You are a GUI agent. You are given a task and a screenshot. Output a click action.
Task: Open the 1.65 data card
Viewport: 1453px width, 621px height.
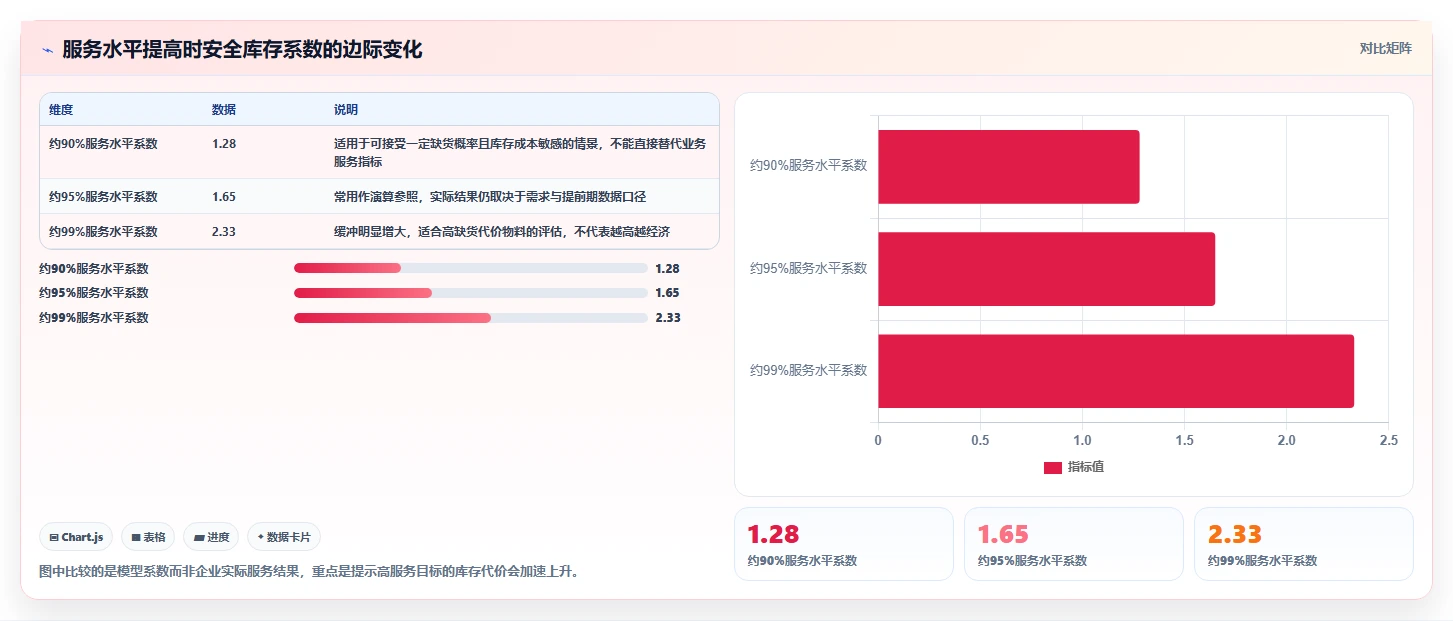1074,544
